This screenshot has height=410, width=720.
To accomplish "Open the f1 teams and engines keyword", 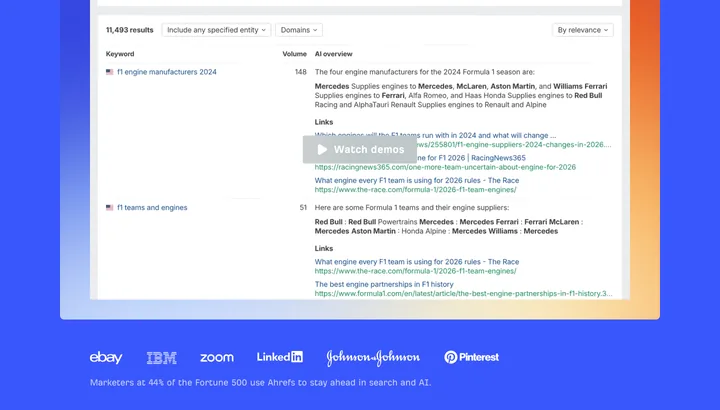I will (152, 208).
